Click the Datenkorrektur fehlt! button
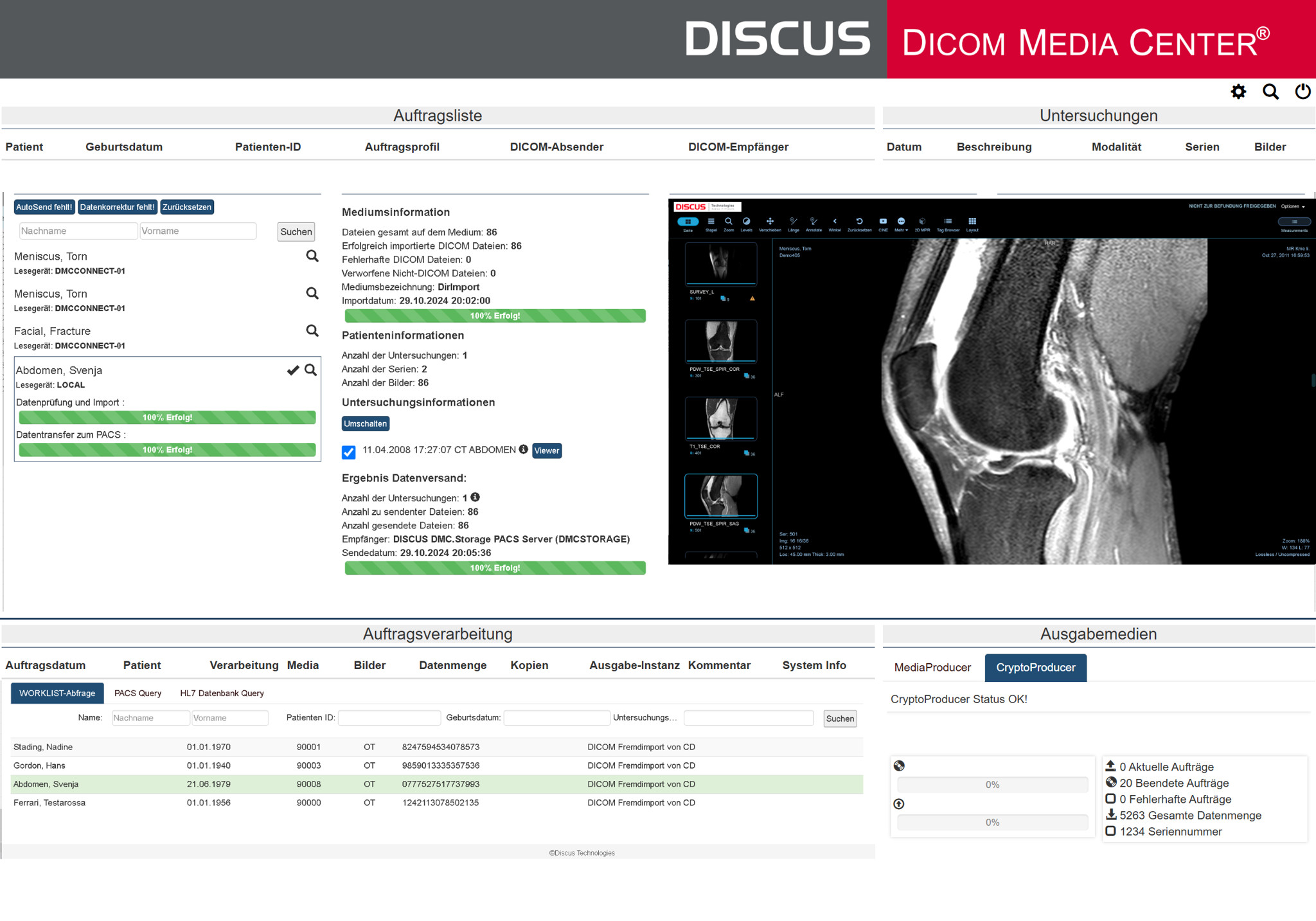Viewport: 1316px width, 921px height. [118, 207]
